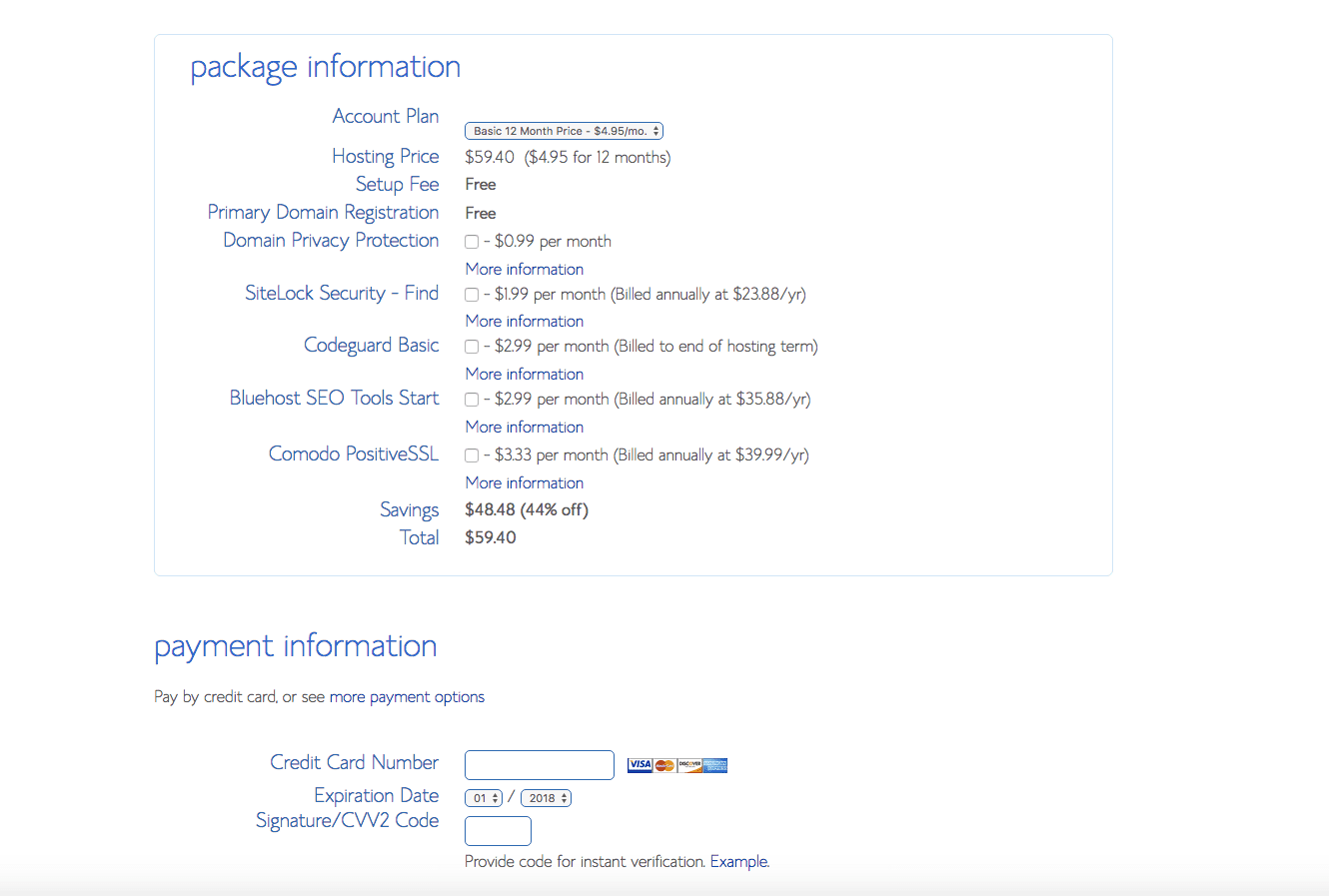The height and width of the screenshot is (896, 1329).
Task: Click the Codeguard Basic label
Action: 372,346
